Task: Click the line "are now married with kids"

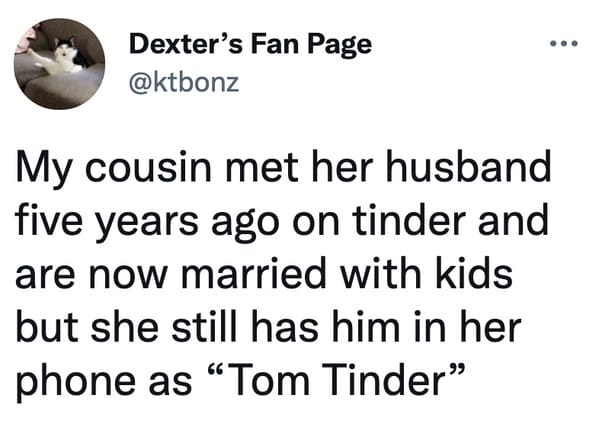Action: click(264, 272)
